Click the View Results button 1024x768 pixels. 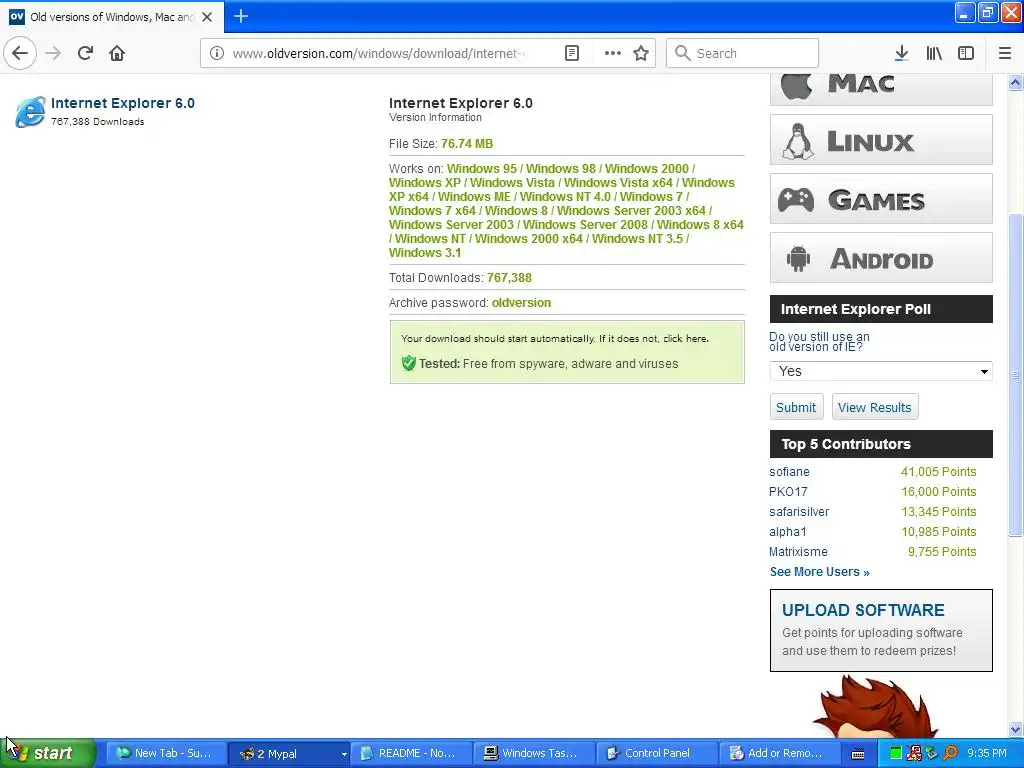coord(874,407)
